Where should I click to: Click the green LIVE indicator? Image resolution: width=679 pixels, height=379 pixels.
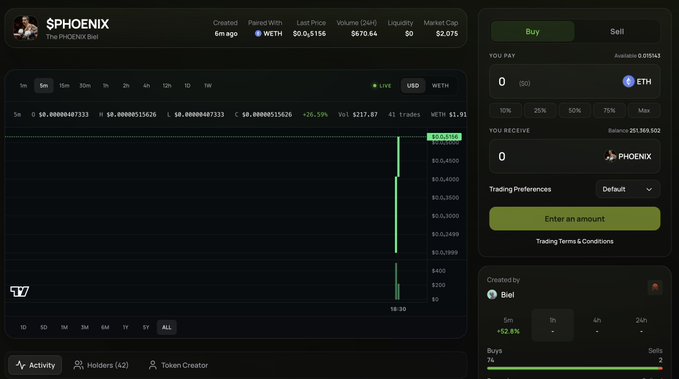click(x=382, y=86)
